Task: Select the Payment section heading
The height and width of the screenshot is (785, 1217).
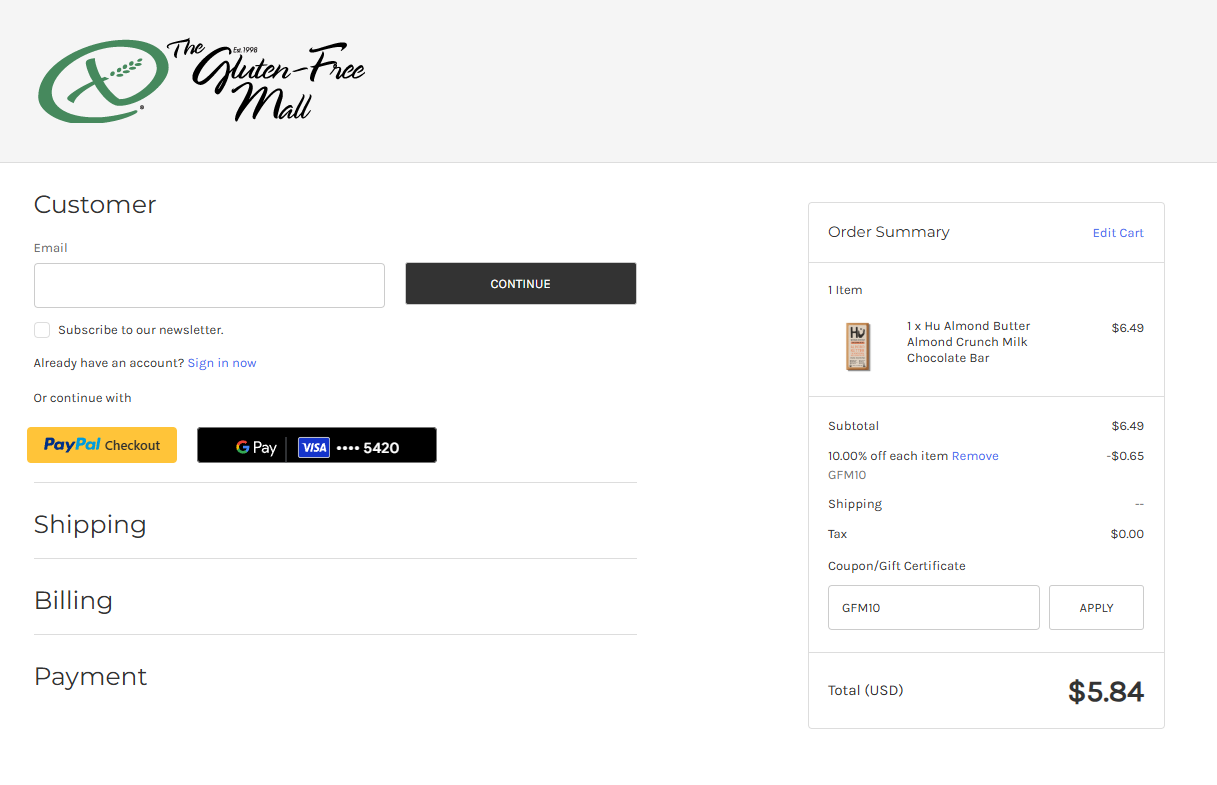Action: (90, 677)
